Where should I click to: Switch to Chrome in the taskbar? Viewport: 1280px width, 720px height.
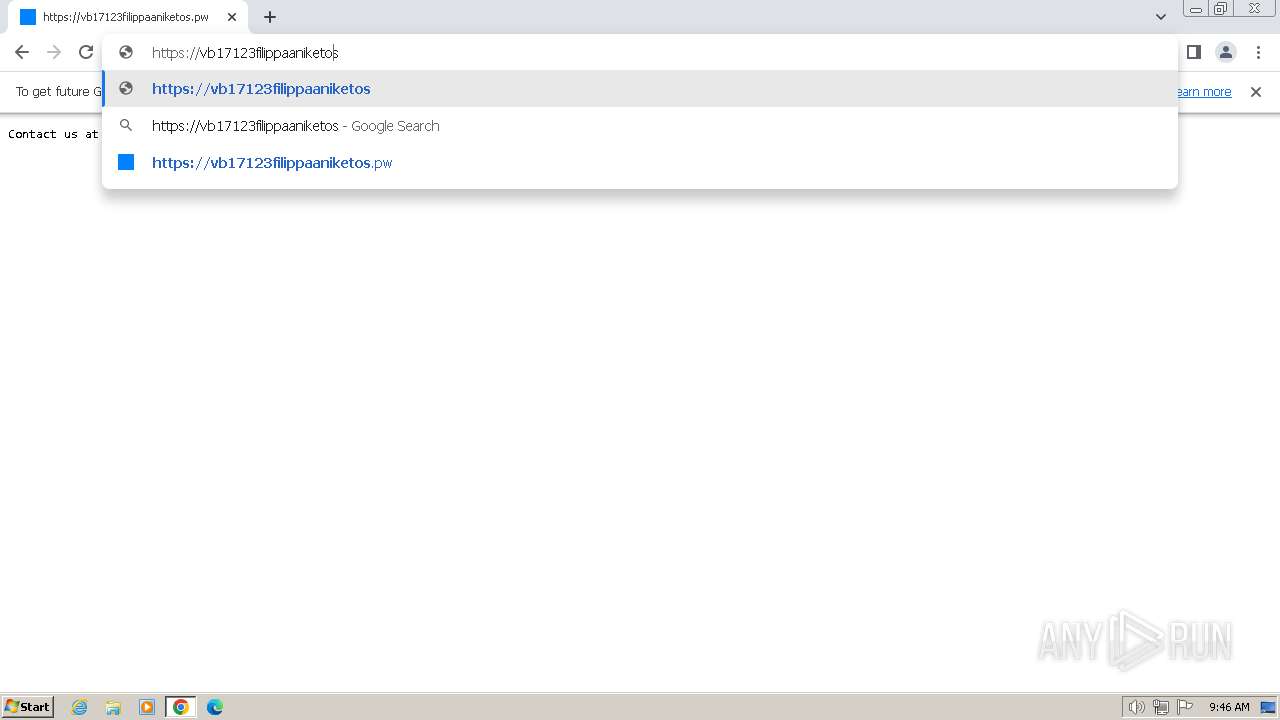181,707
